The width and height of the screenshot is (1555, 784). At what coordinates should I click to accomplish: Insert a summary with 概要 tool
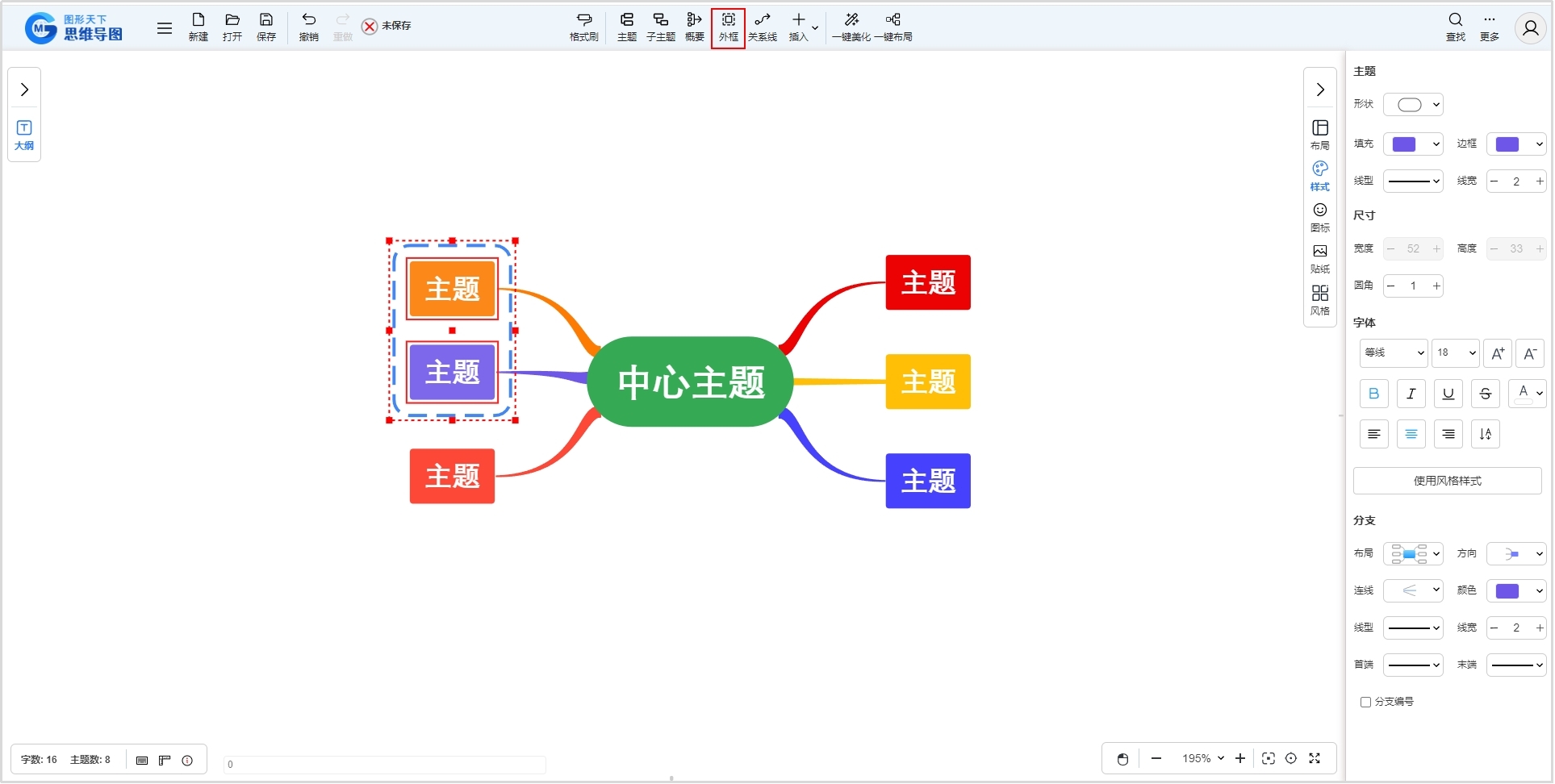point(695,27)
